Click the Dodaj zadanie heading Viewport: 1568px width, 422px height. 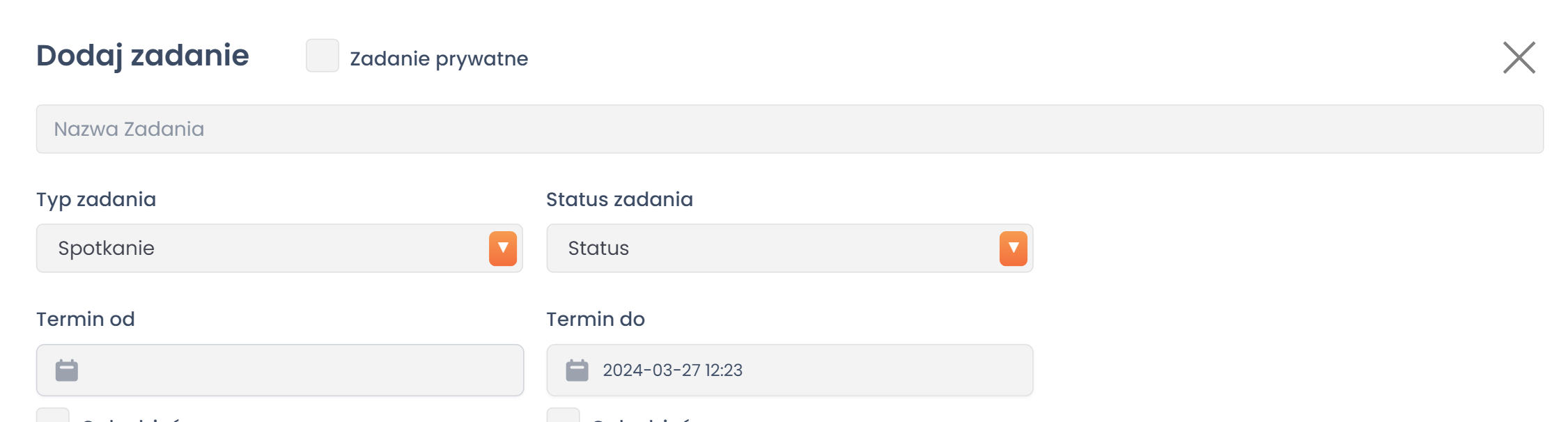[143, 56]
